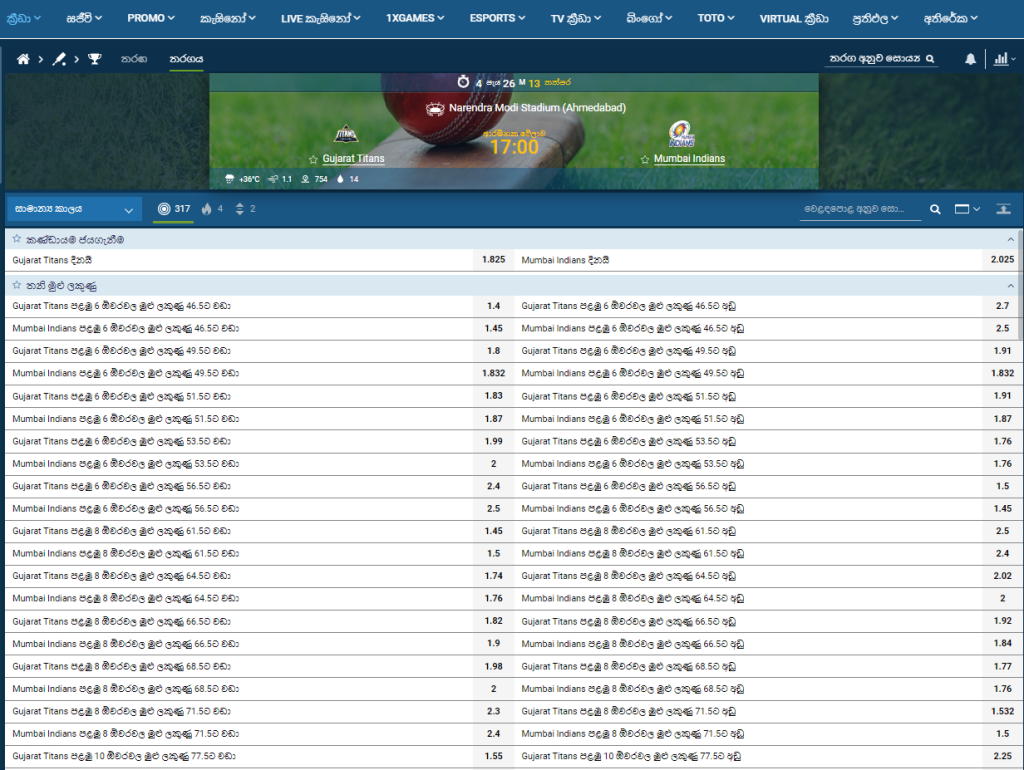Click the countdown stopwatch icon

pyautogui.click(x=463, y=82)
